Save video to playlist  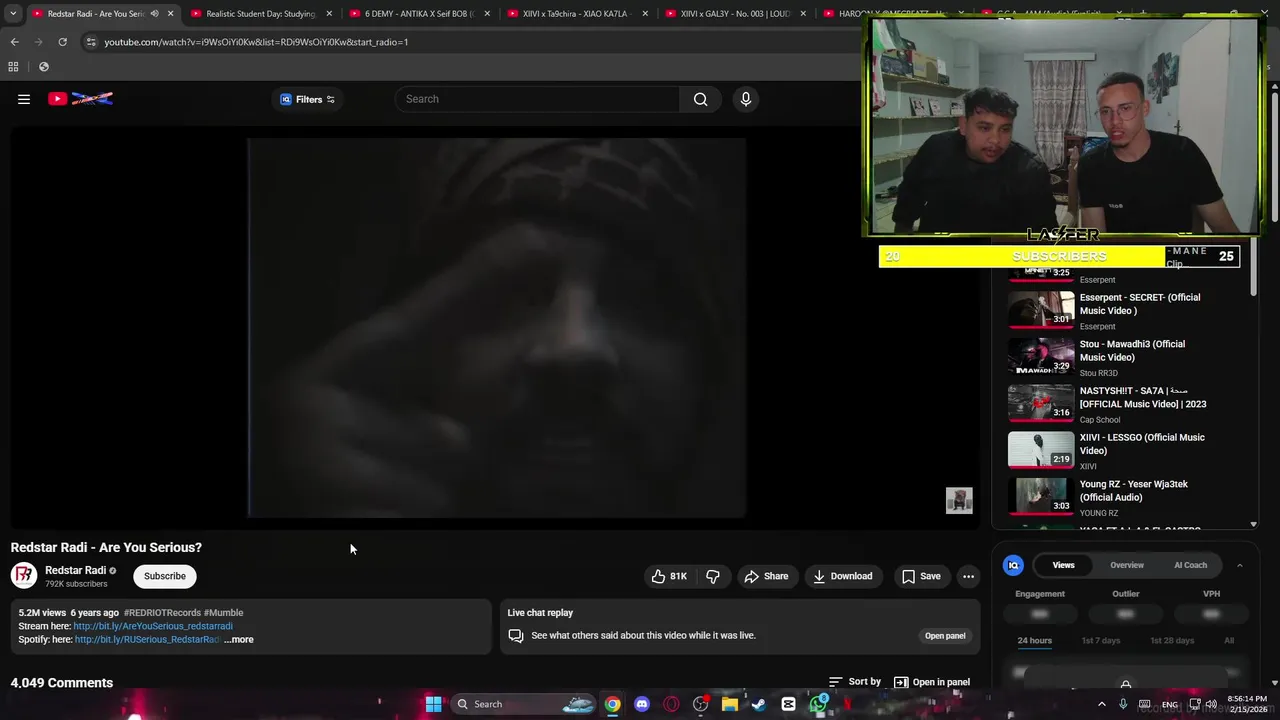(x=921, y=576)
